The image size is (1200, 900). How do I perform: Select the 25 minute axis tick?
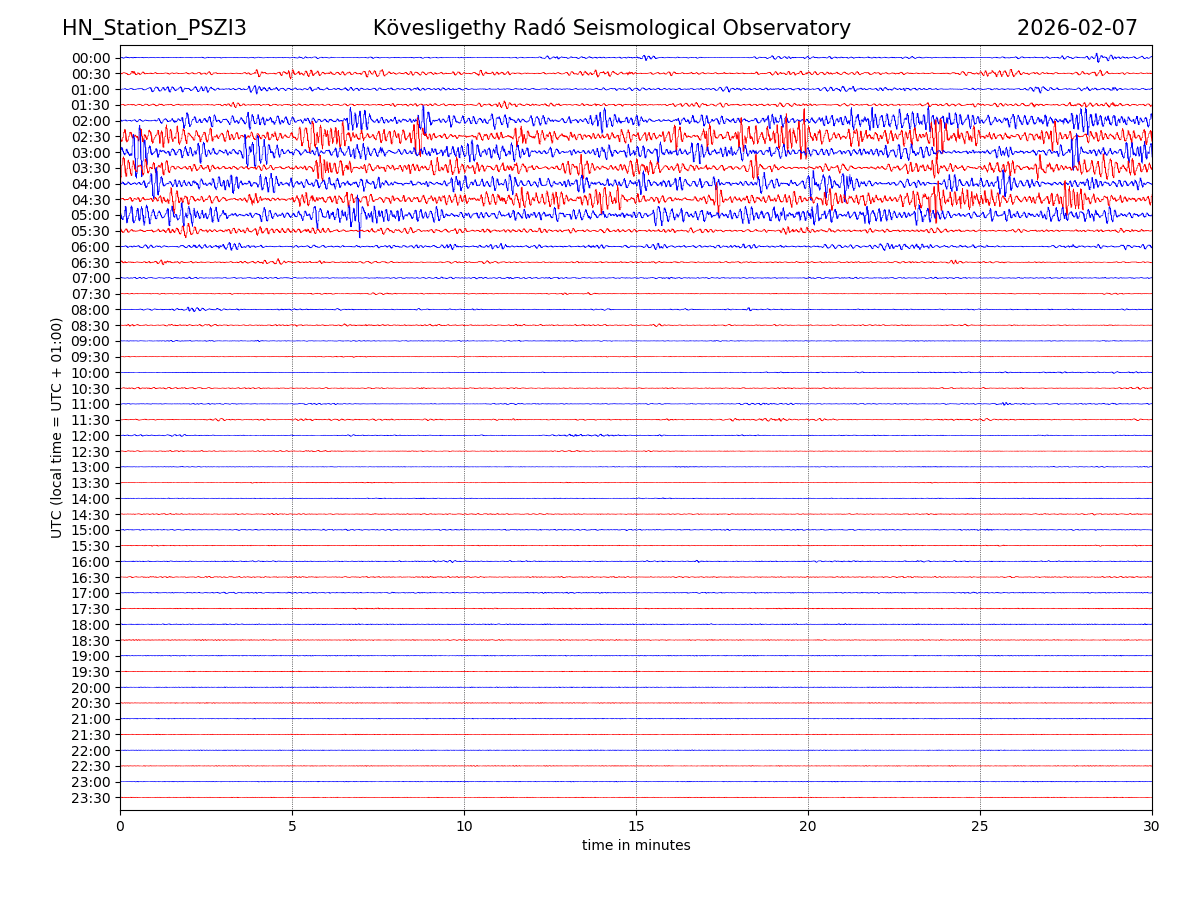980,827
